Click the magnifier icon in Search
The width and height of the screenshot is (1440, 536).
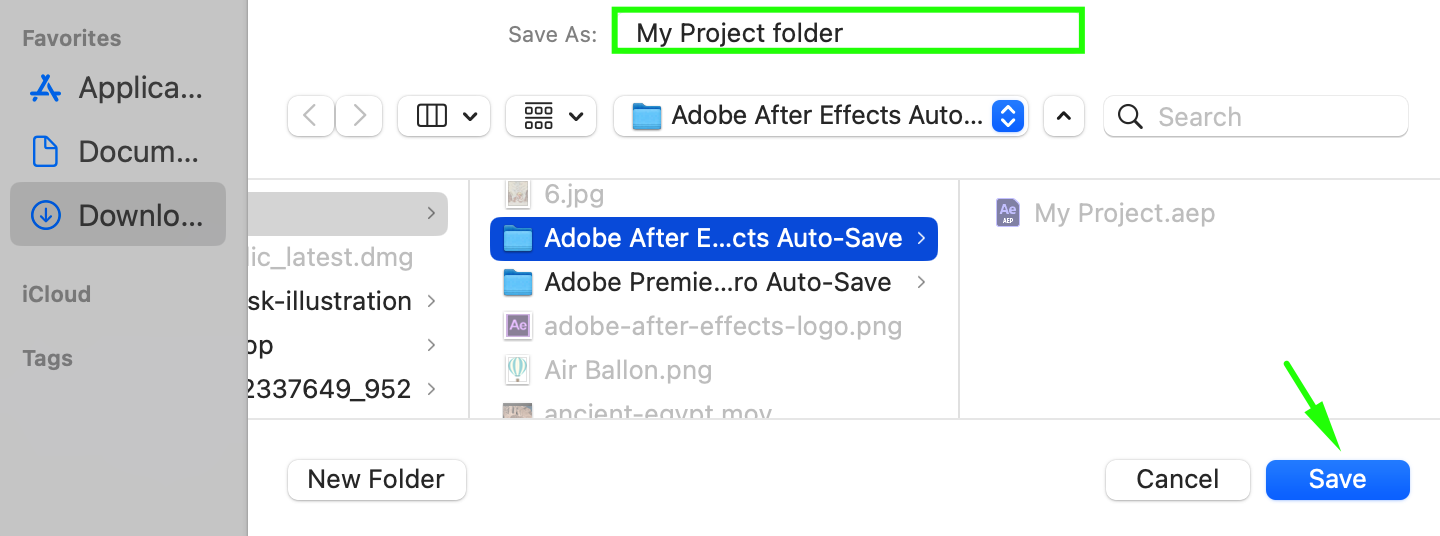pos(1130,117)
